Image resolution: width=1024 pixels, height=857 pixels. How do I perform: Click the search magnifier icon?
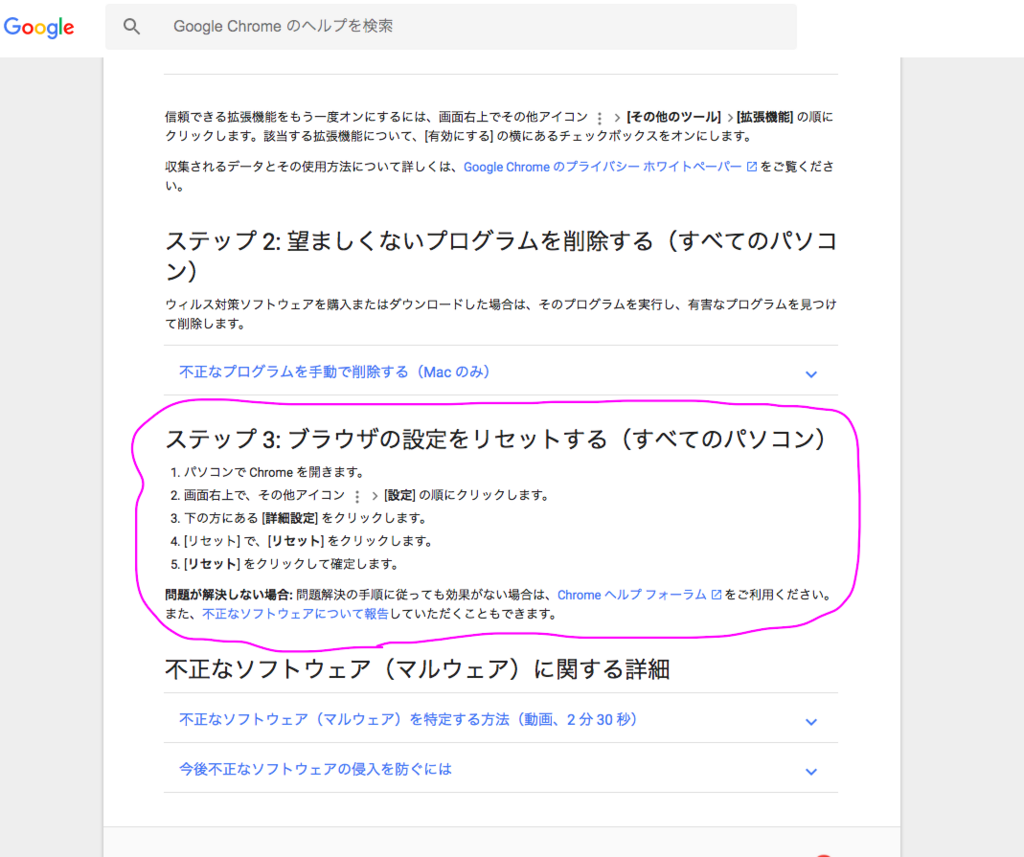coord(131,27)
